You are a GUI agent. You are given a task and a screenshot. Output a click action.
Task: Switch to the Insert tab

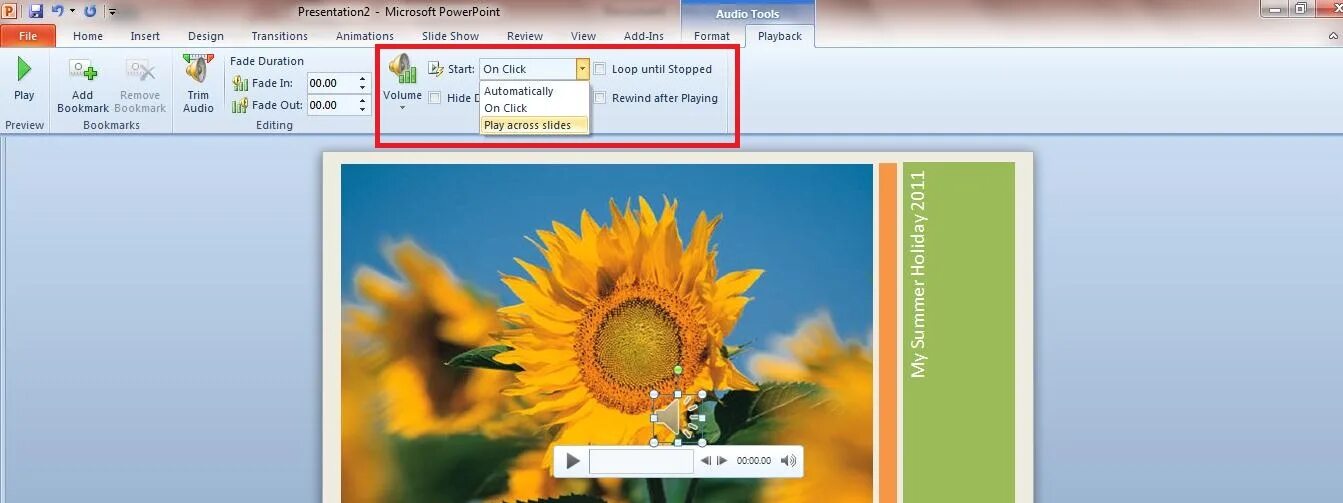pos(145,36)
